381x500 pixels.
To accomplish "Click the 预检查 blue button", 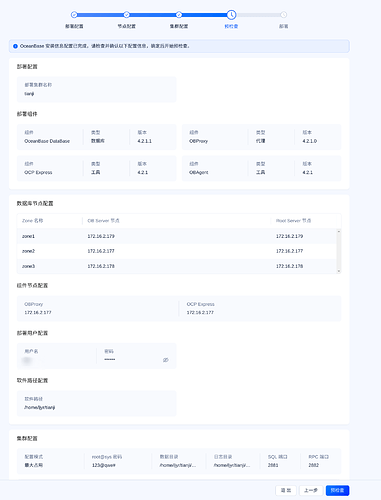I will click(337, 490).
